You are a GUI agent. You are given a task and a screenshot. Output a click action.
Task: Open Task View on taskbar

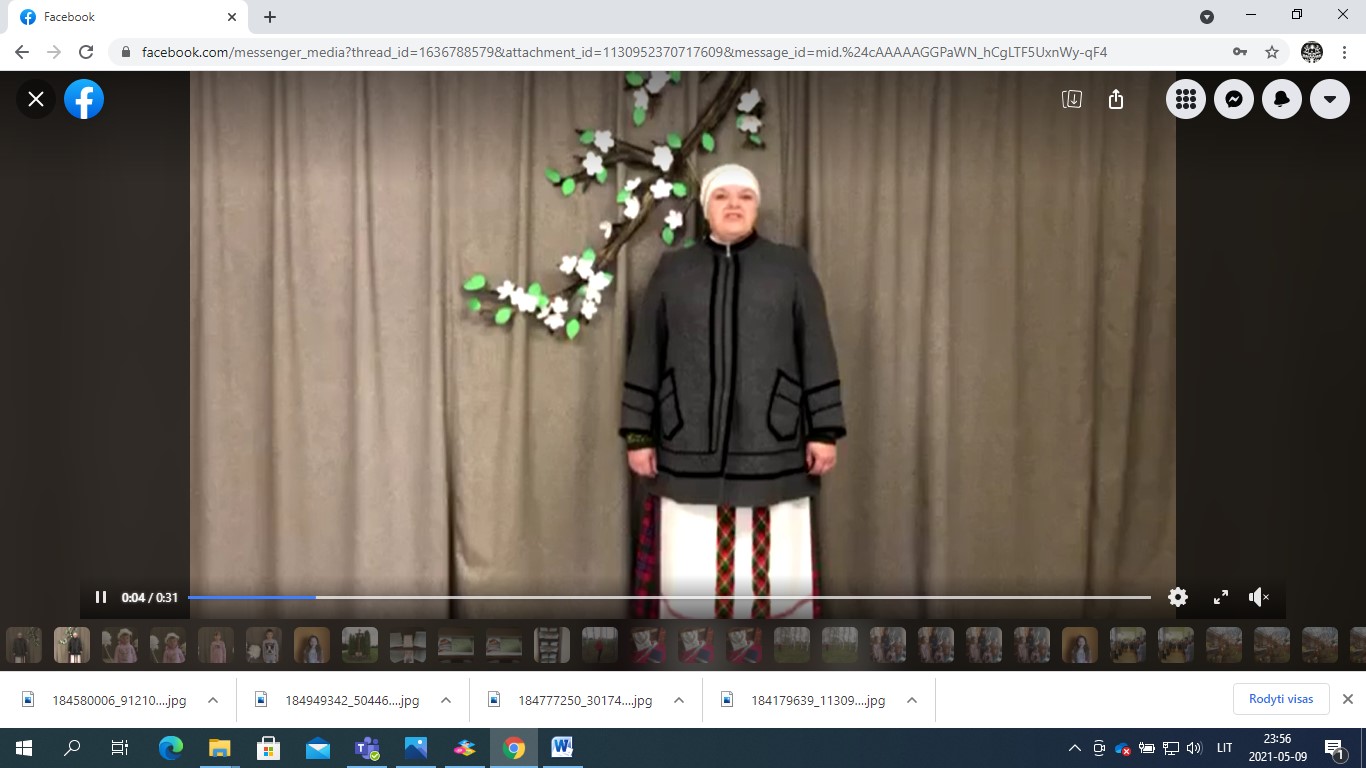tap(120, 748)
